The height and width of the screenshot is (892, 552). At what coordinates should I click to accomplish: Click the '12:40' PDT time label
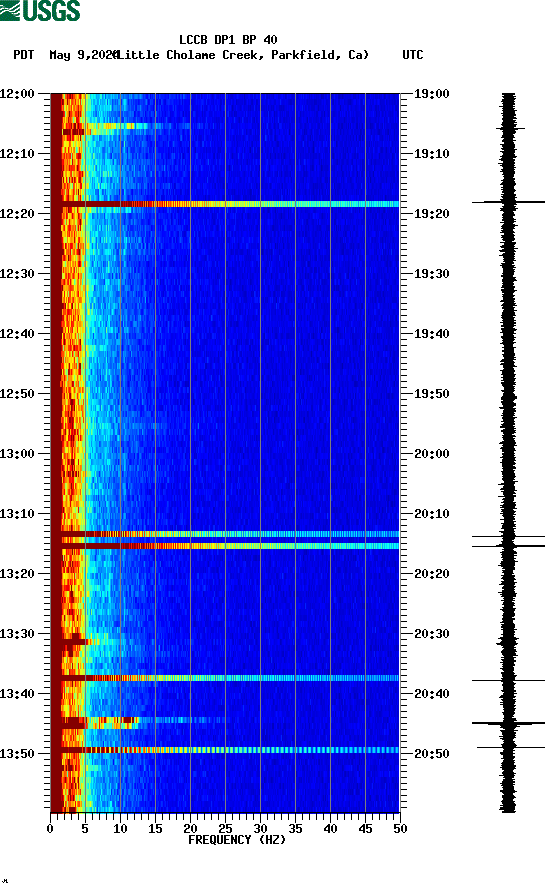tap(17, 334)
